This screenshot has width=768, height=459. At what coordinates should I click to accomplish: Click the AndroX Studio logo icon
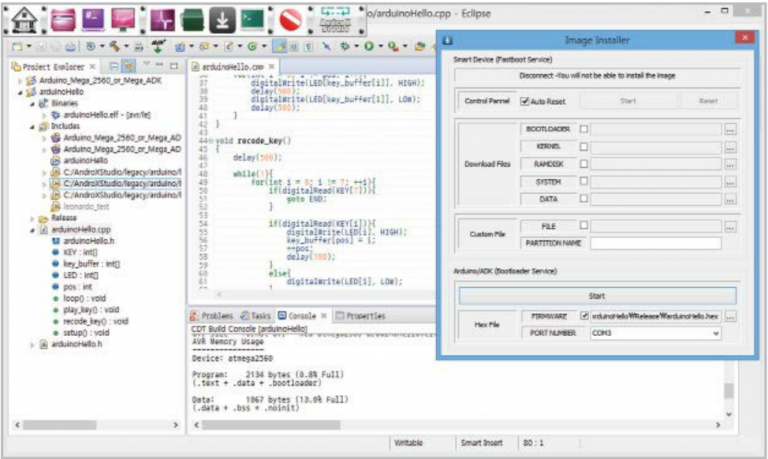[336, 20]
